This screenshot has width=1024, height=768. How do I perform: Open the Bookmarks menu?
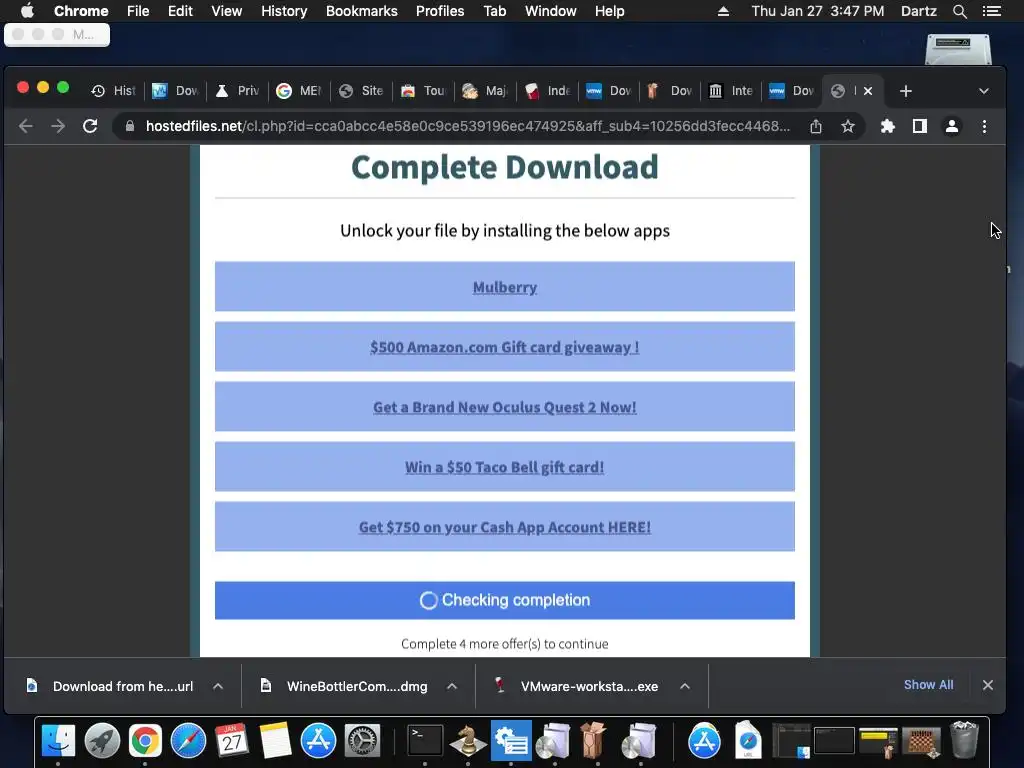coord(362,11)
